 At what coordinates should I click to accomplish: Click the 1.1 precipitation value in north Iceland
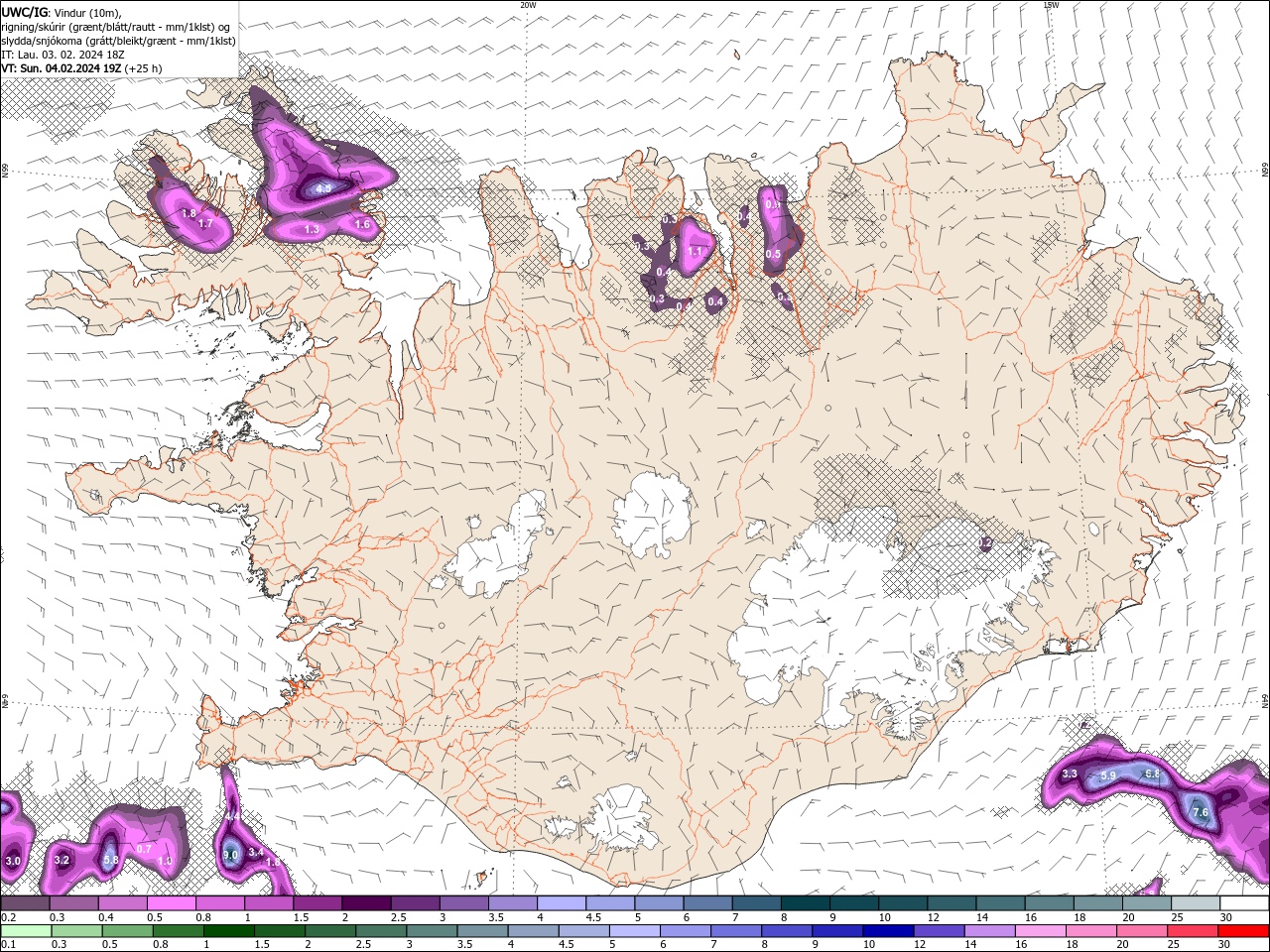(696, 252)
